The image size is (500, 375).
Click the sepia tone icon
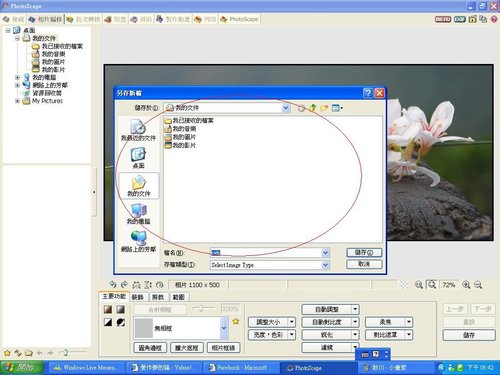(108, 309)
